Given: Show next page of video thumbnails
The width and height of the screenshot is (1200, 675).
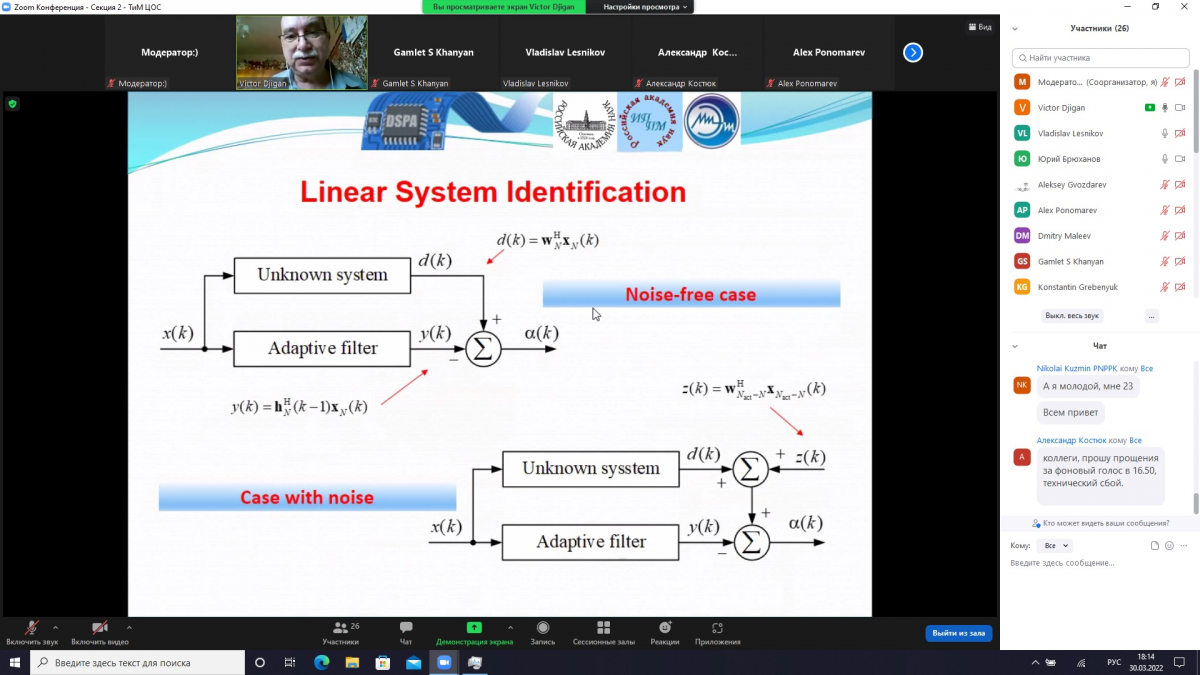Looking at the screenshot, I should [x=913, y=53].
